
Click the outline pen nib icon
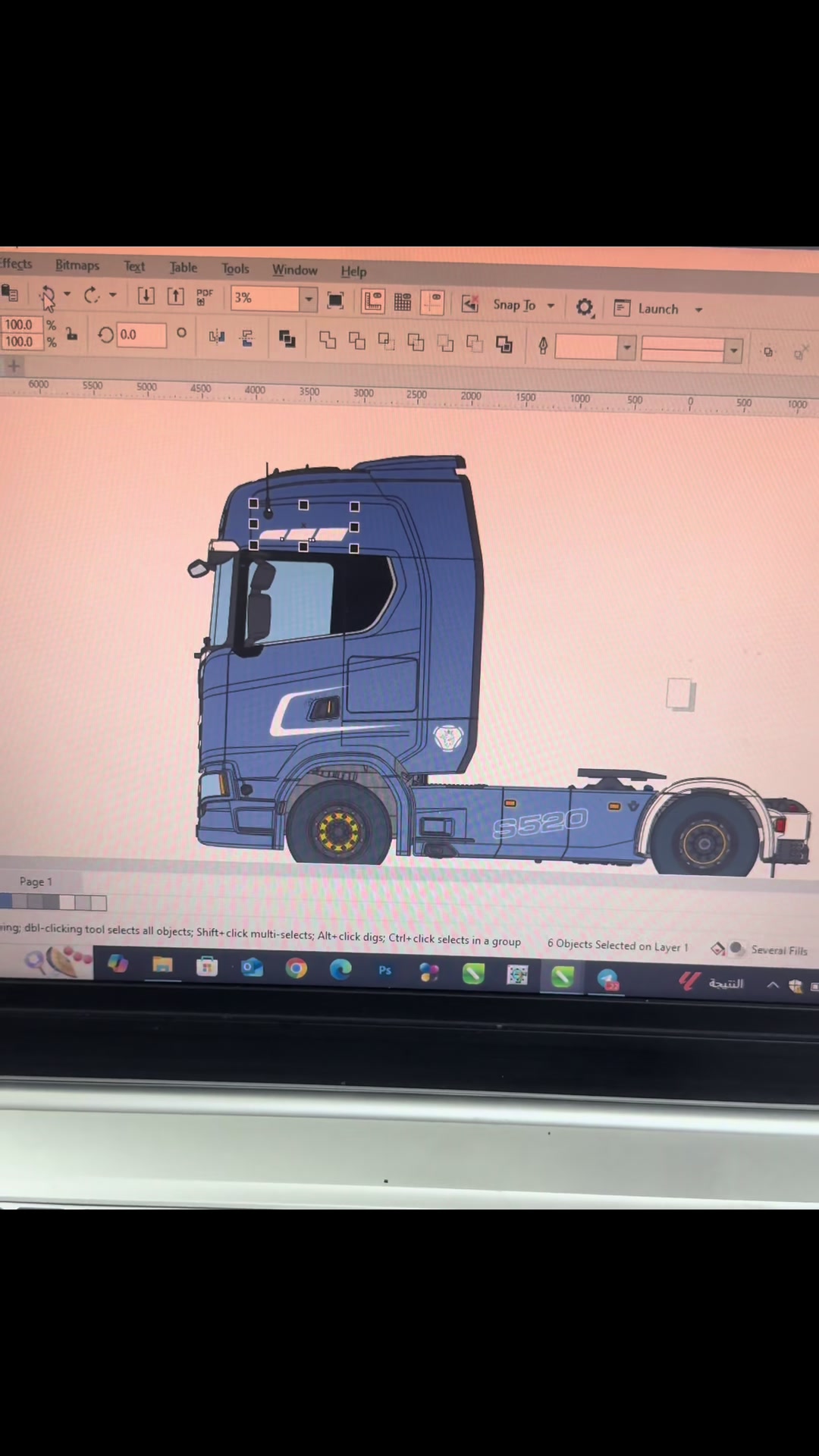coord(543,347)
